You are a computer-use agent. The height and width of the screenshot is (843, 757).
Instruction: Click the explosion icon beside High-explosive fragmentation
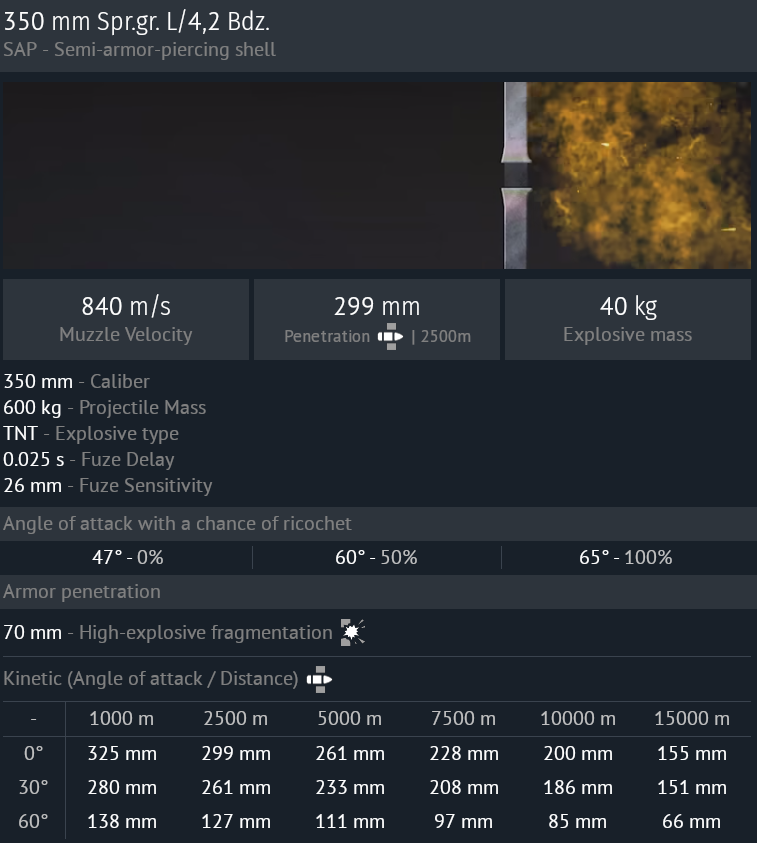coord(352,632)
